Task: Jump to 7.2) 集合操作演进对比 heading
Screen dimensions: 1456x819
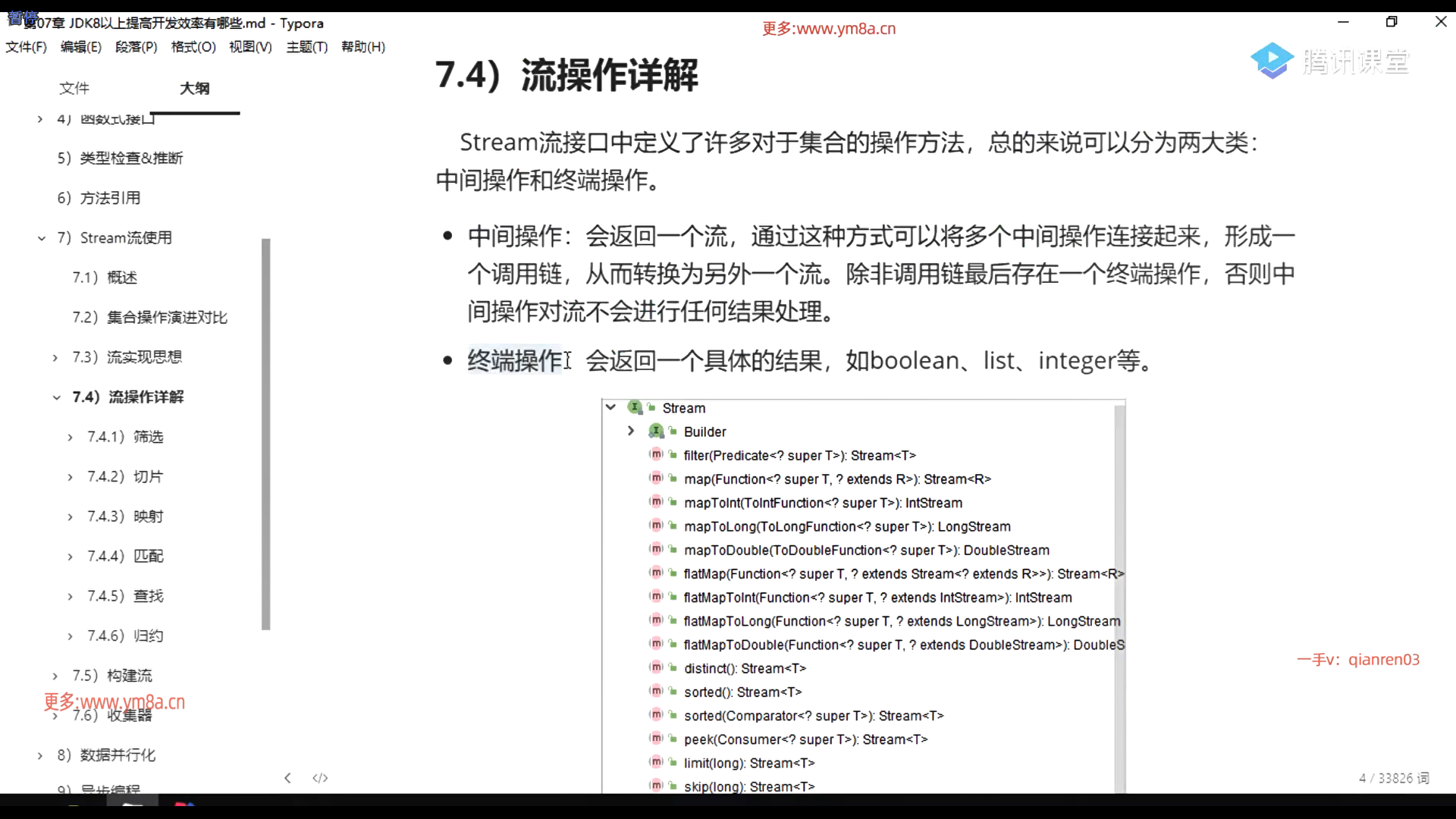Action: coord(149,317)
